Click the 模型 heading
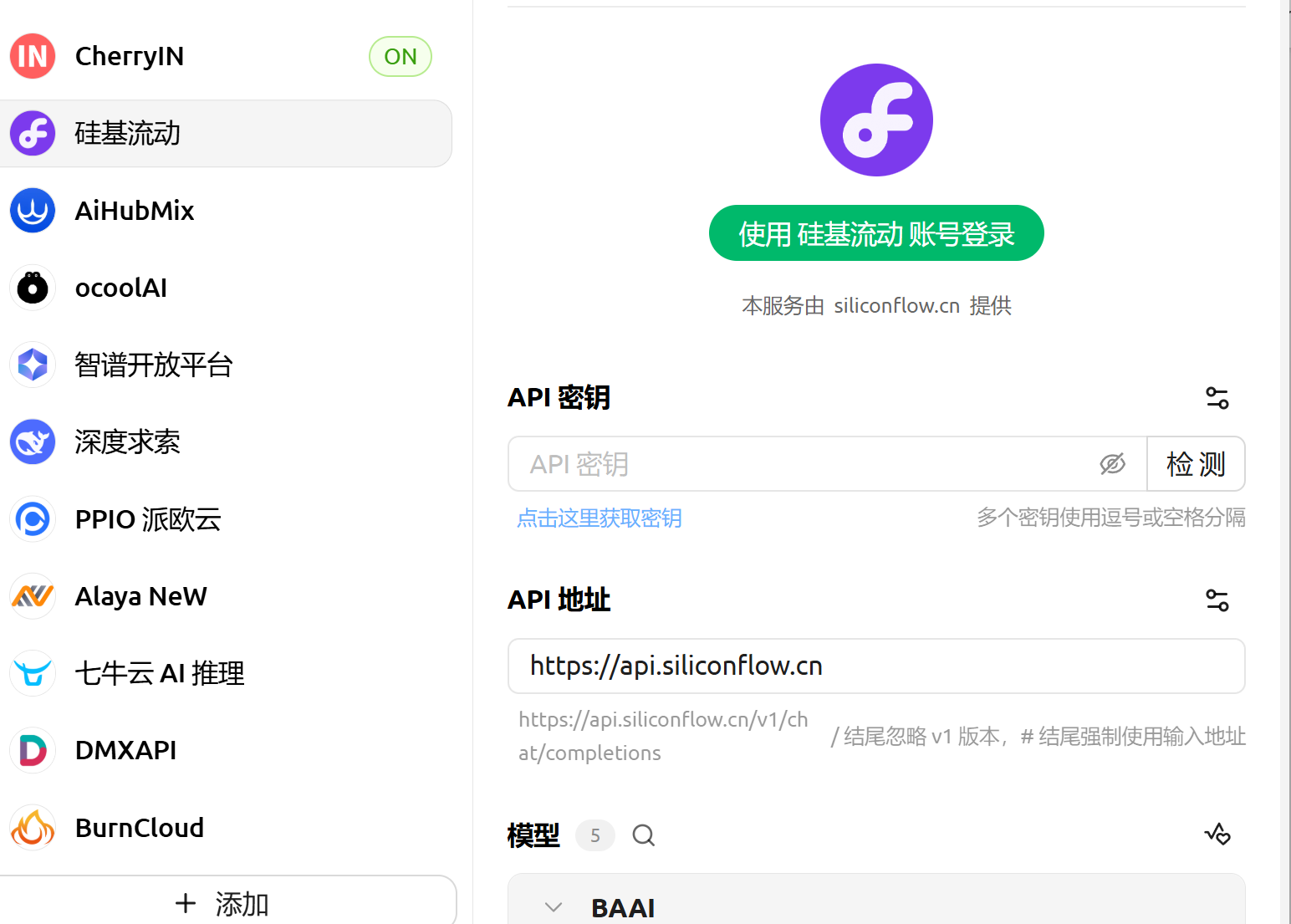The image size is (1291, 924). pos(533,835)
